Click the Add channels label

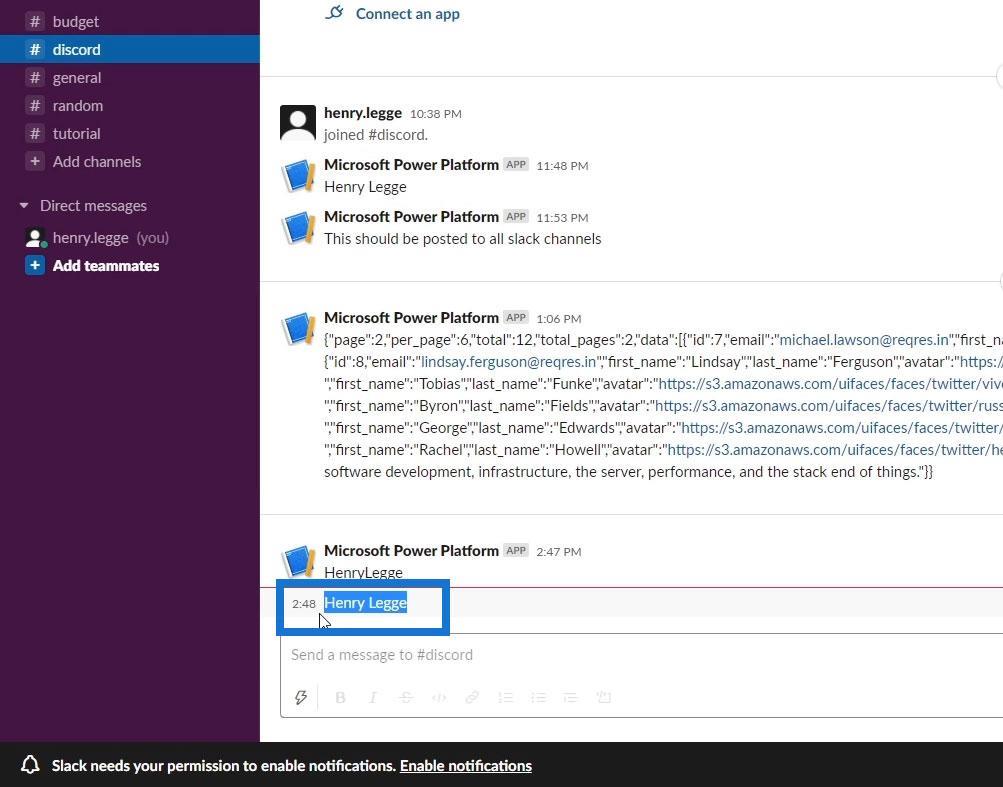(97, 161)
